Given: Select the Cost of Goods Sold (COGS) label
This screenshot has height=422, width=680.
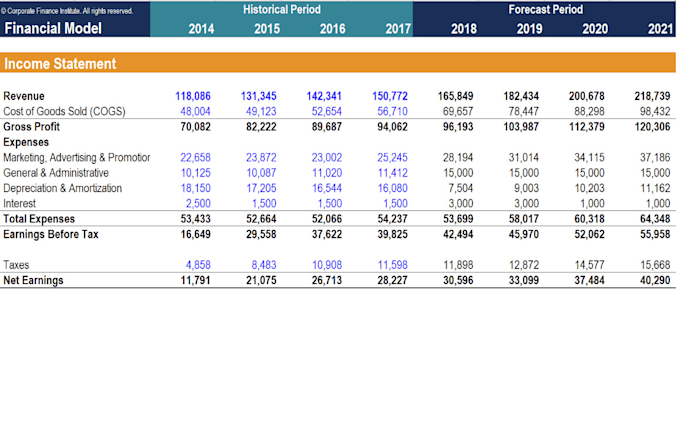Looking at the screenshot, I should point(64,112).
